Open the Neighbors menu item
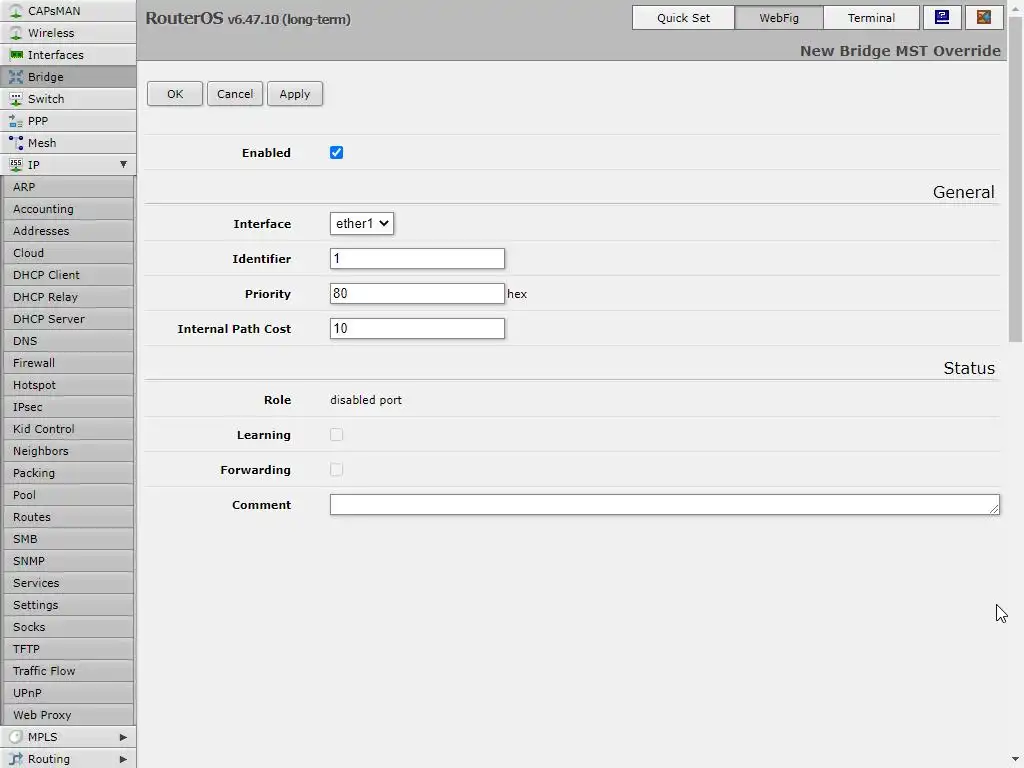The height and width of the screenshot is (768, 1024). (x=69, y=451)
